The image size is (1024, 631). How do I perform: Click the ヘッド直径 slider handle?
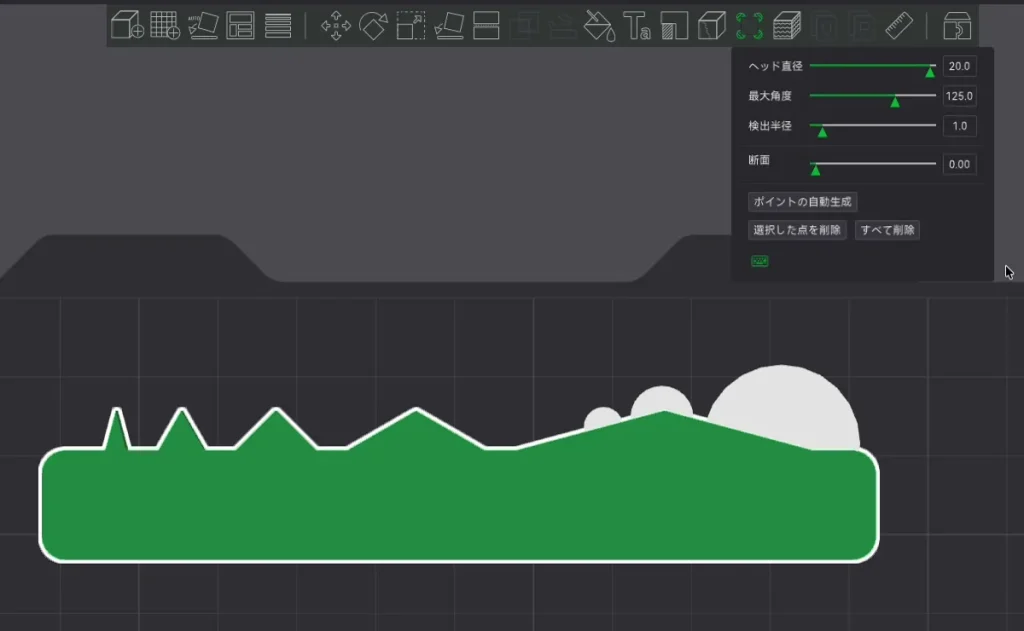[x=930, y=72]
